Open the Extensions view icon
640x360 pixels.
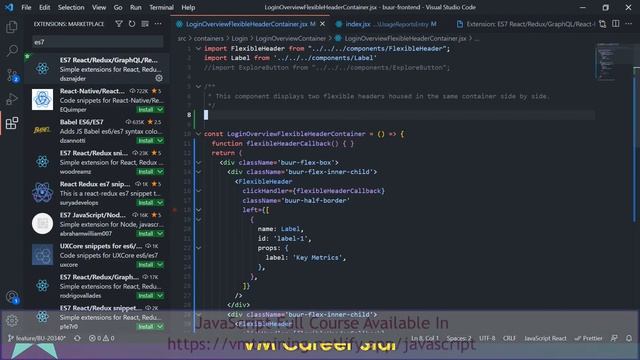click(12, 123)
